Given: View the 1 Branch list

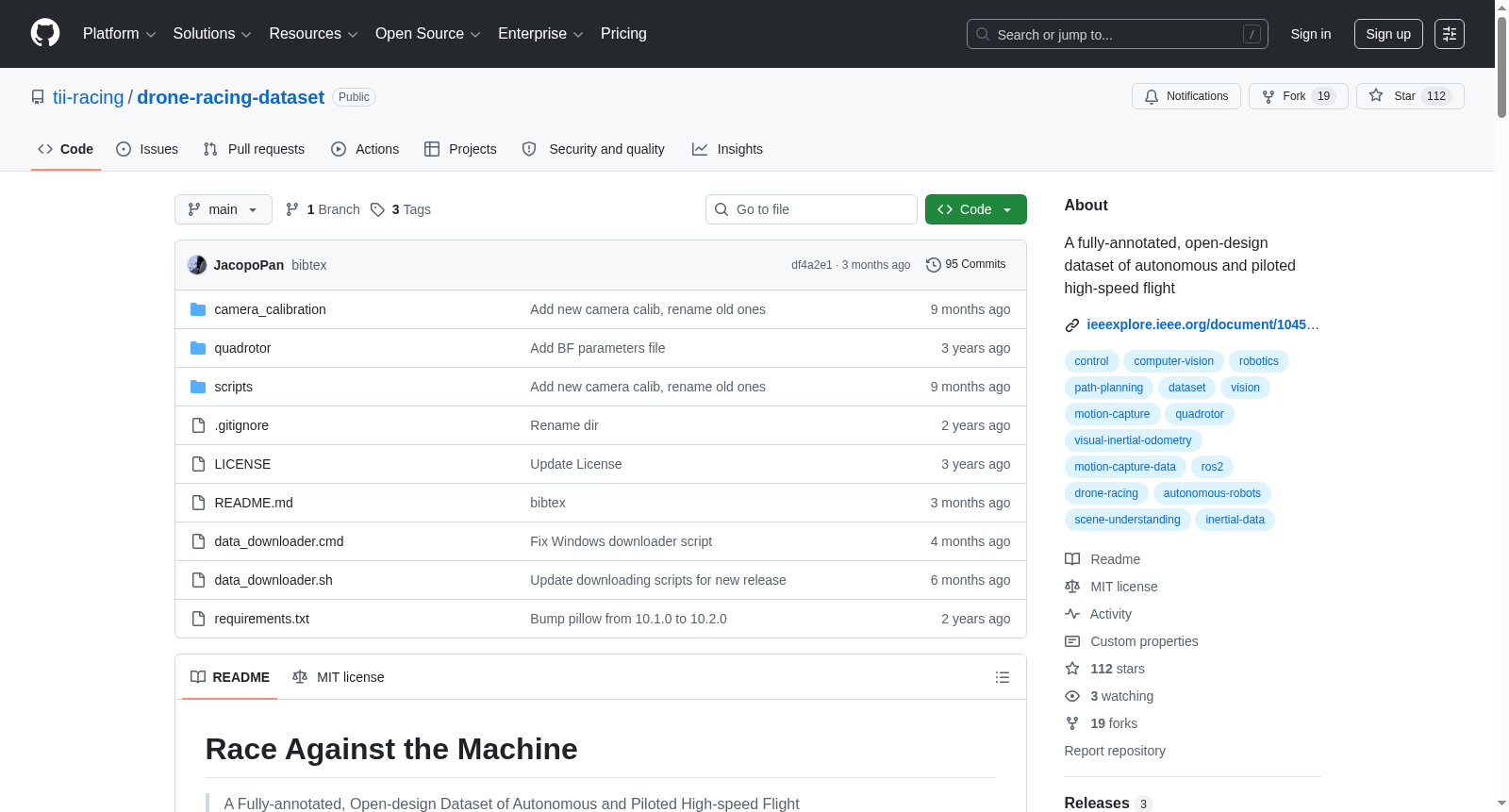Looking at the screenshot, I should pos(323,209).
